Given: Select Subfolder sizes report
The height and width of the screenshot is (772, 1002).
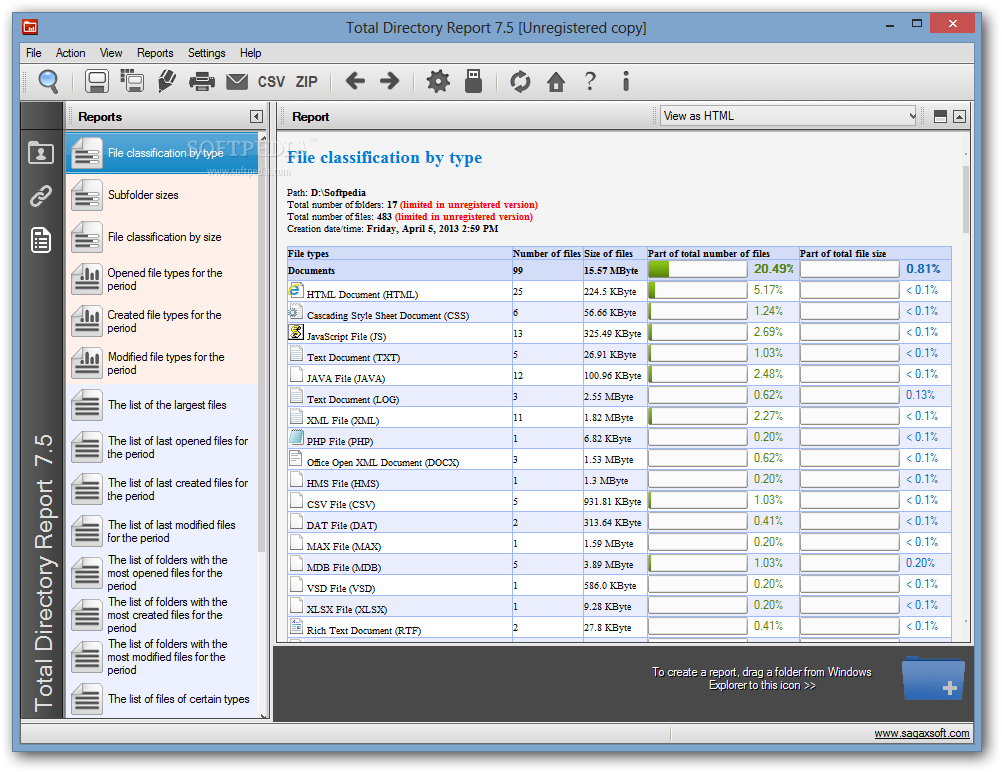Looking at the screenshot, I should (162, 195).
